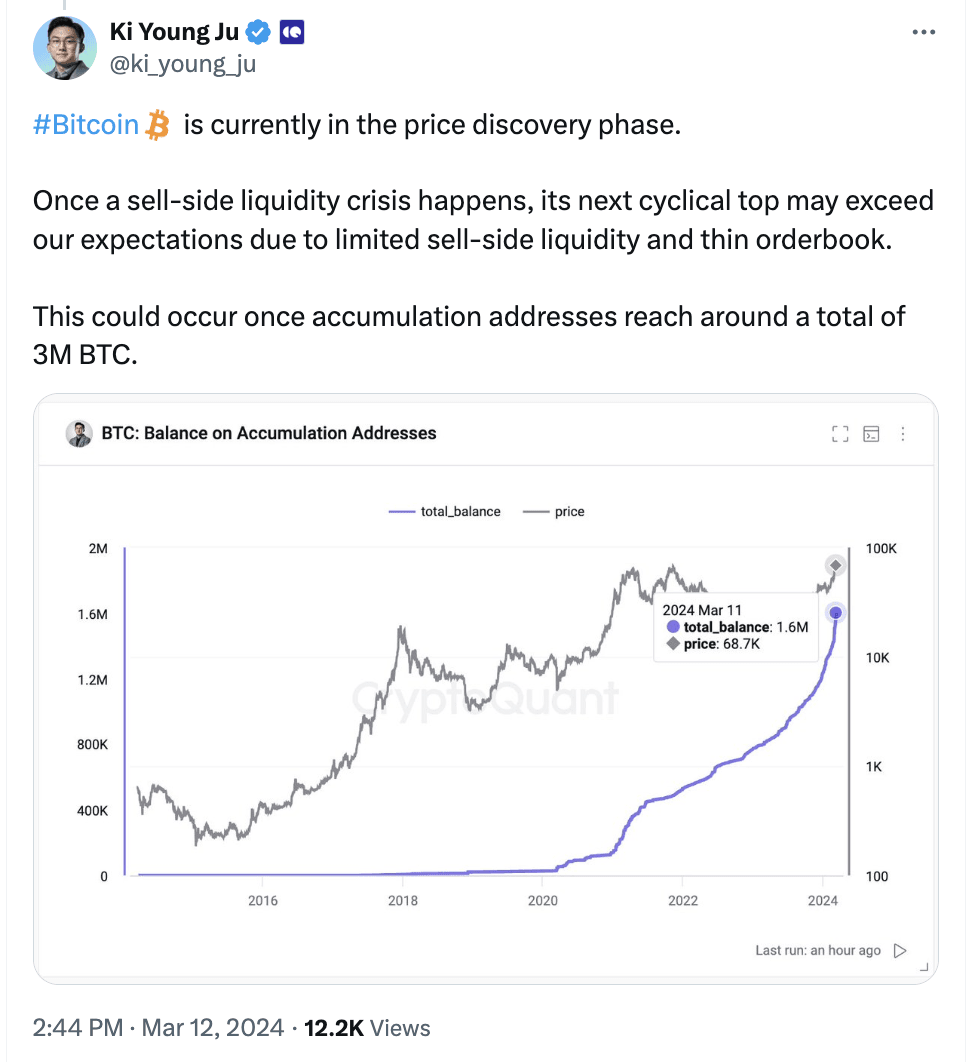Click the small avatar on the BTC chart header

point(79,433)
